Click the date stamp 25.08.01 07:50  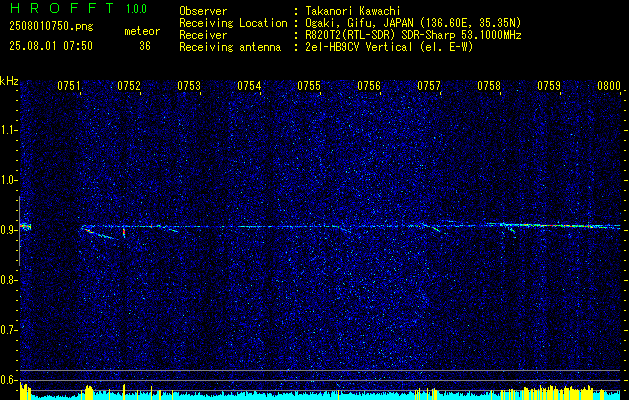(51, 46)
